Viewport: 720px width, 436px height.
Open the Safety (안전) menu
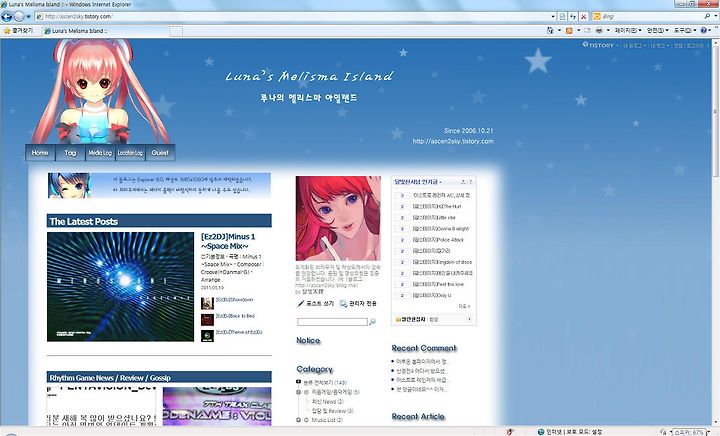tap(658, 31)
